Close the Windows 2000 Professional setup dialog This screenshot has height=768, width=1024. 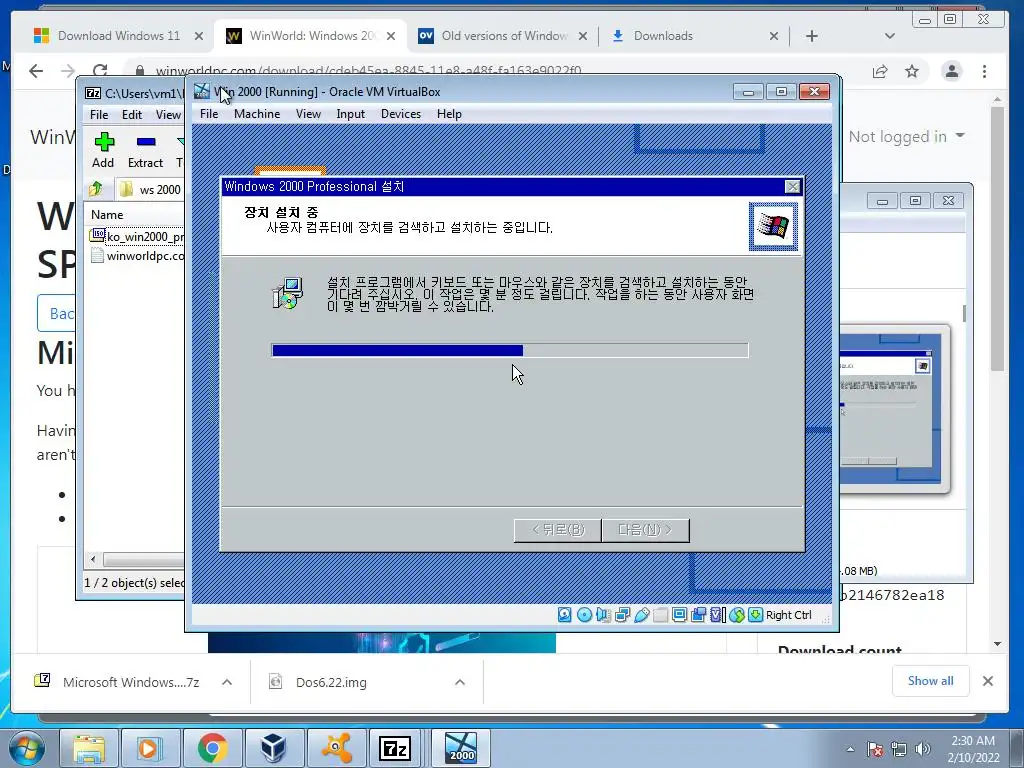[x=792, y=187]
